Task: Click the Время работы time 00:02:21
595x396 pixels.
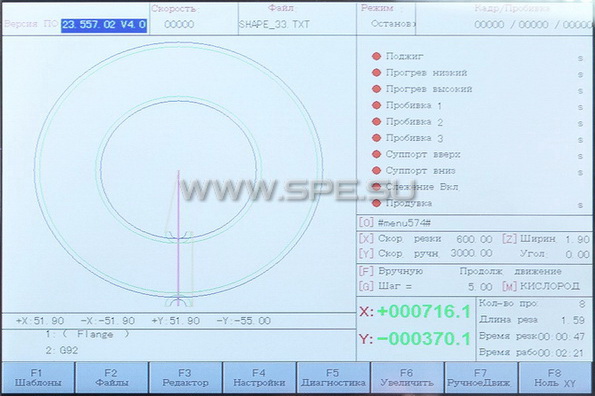Action: click(x=561, y=353)
